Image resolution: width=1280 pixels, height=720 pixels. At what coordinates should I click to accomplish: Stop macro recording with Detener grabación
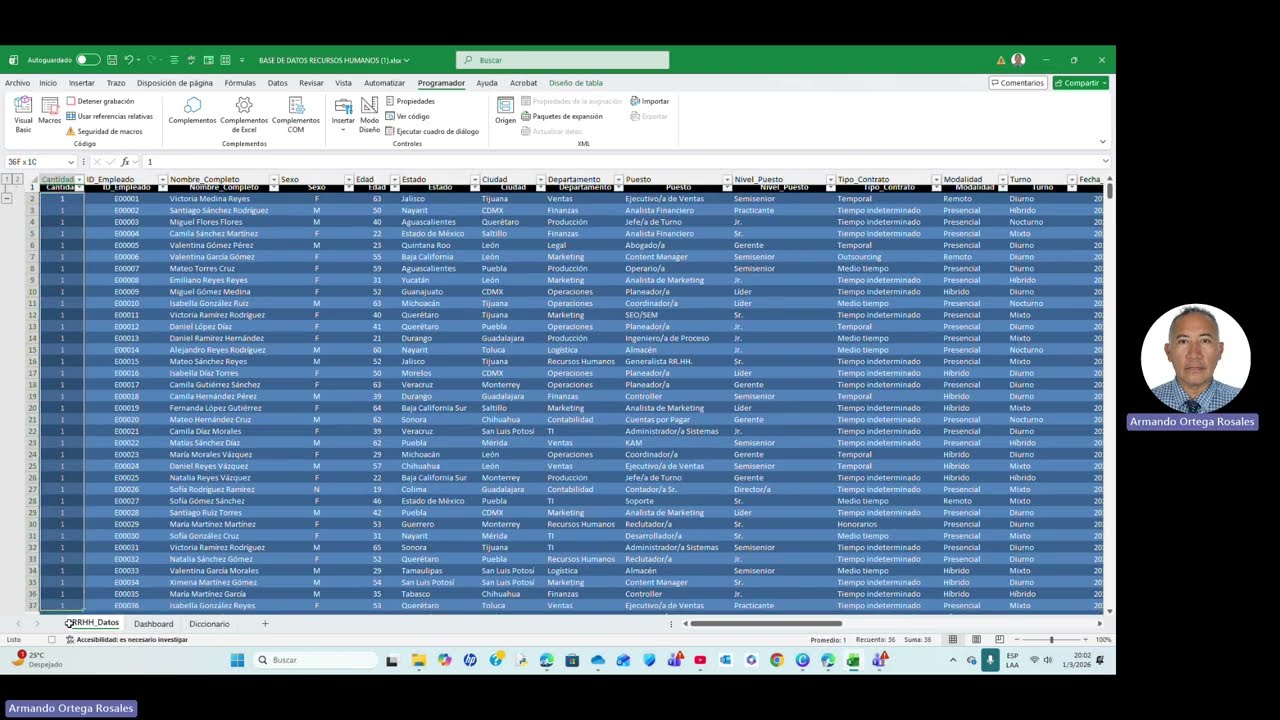pos(100,101)
